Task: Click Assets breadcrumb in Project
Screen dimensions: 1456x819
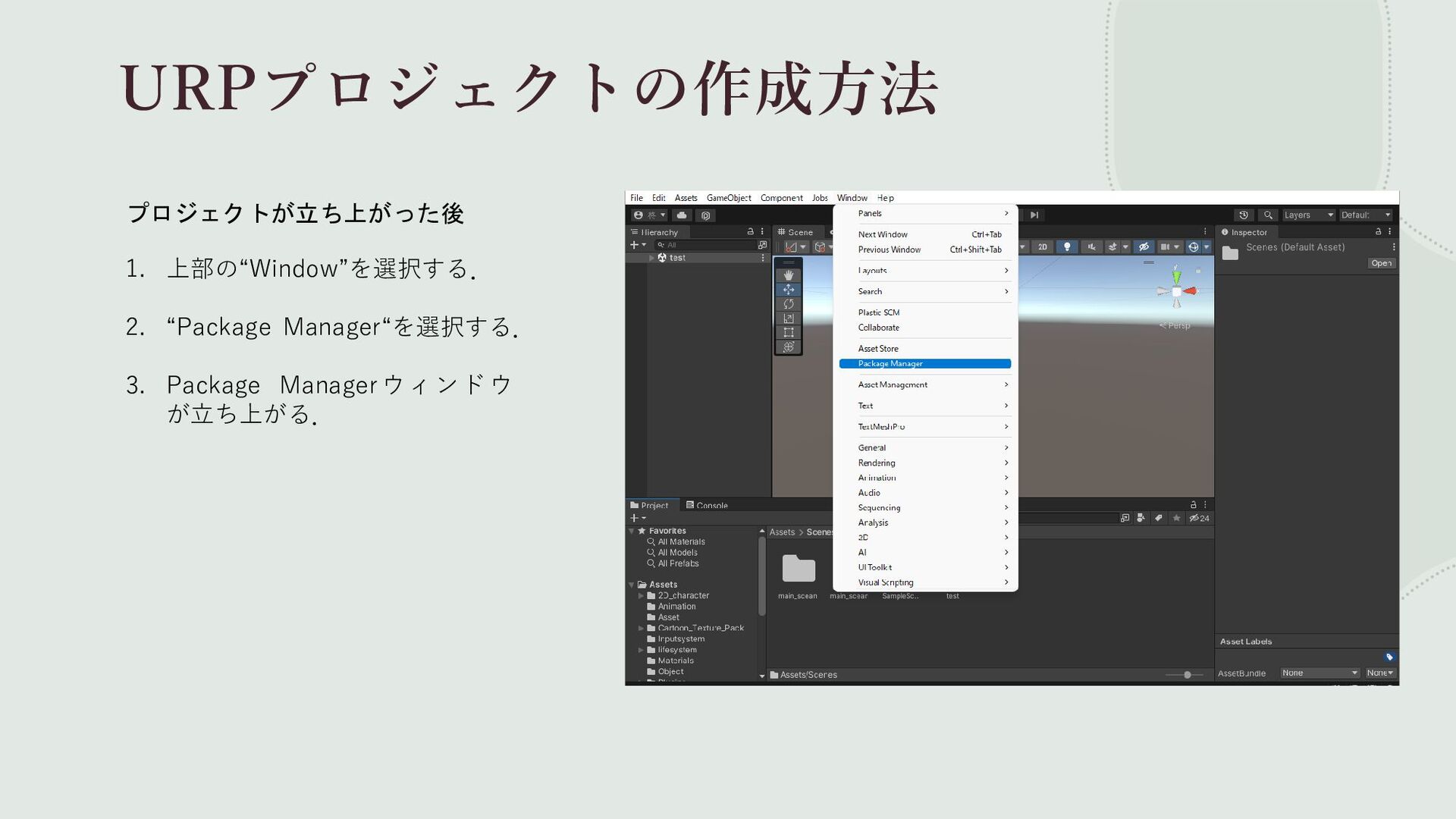Action: (x=782, y=532)
